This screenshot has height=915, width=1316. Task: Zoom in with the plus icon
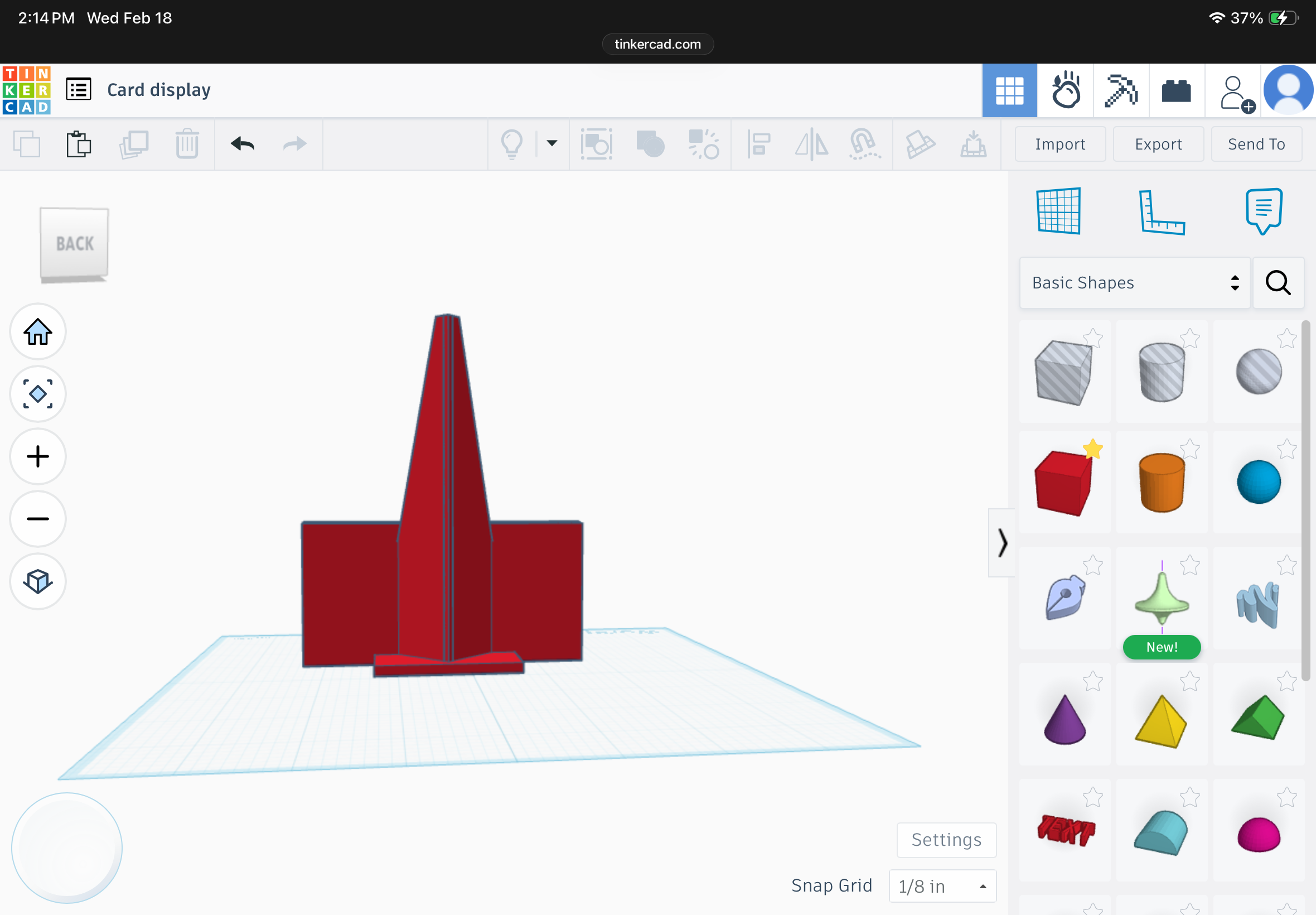coord(38,457)
